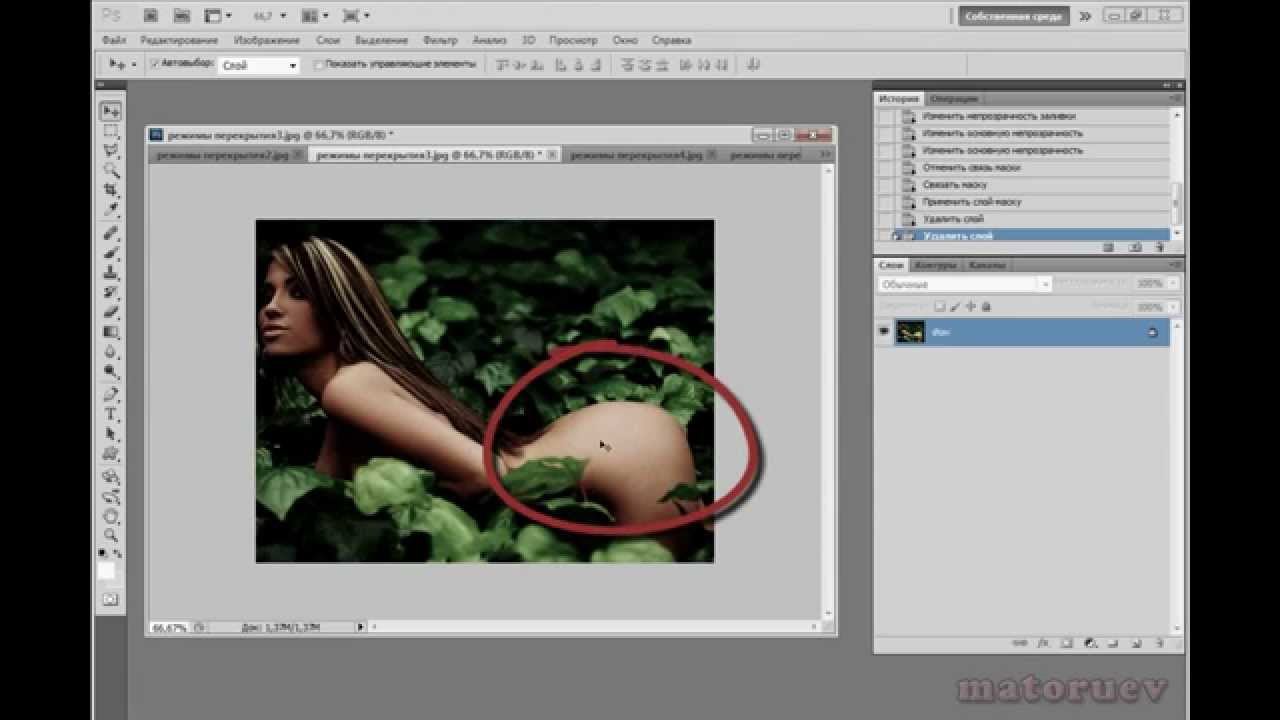Viewport: 1280px width, 720px height.
Task: Toggle the lock transparent pixels option
Action: point(939,306)
